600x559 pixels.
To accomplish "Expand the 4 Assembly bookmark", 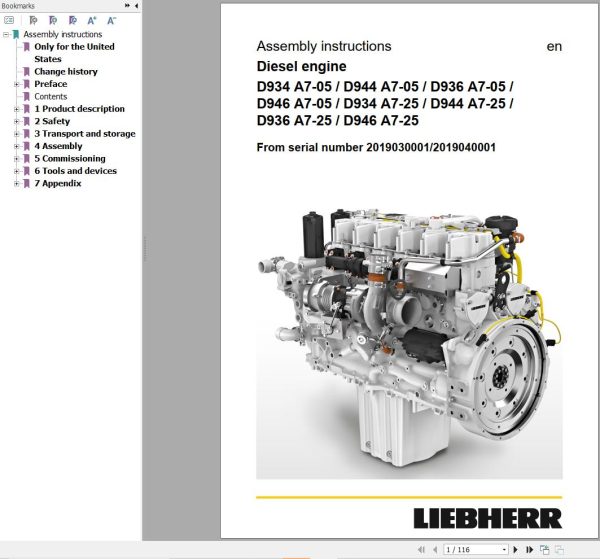I will click(x=16, y=146).
